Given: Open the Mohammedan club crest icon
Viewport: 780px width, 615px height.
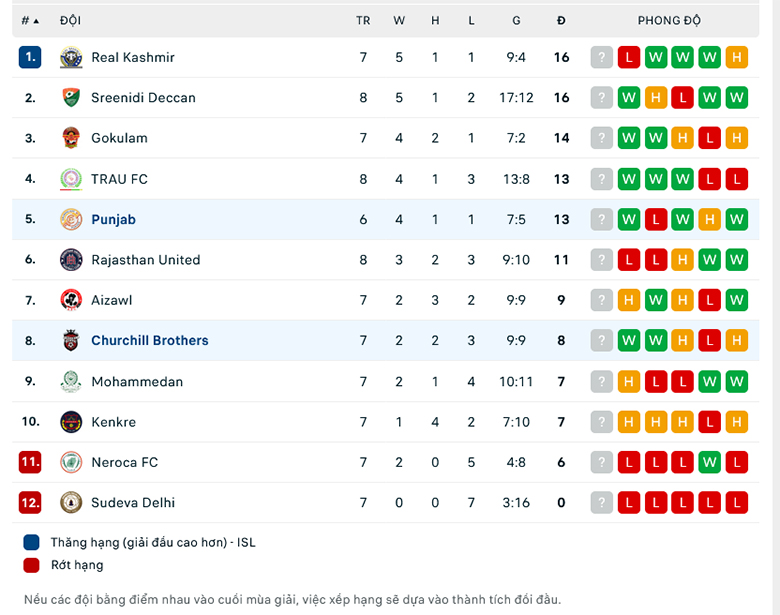Looking at the screenshot, I should click(71, 382).
